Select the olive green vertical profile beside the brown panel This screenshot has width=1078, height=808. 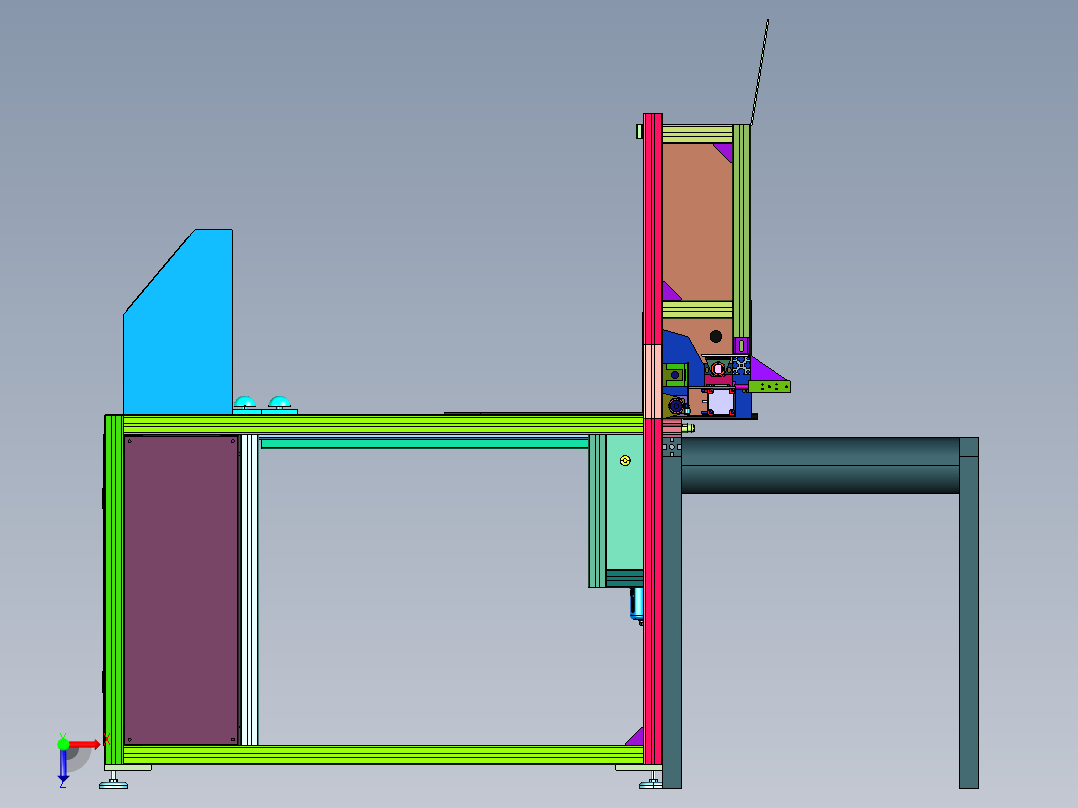pos(741,230)
